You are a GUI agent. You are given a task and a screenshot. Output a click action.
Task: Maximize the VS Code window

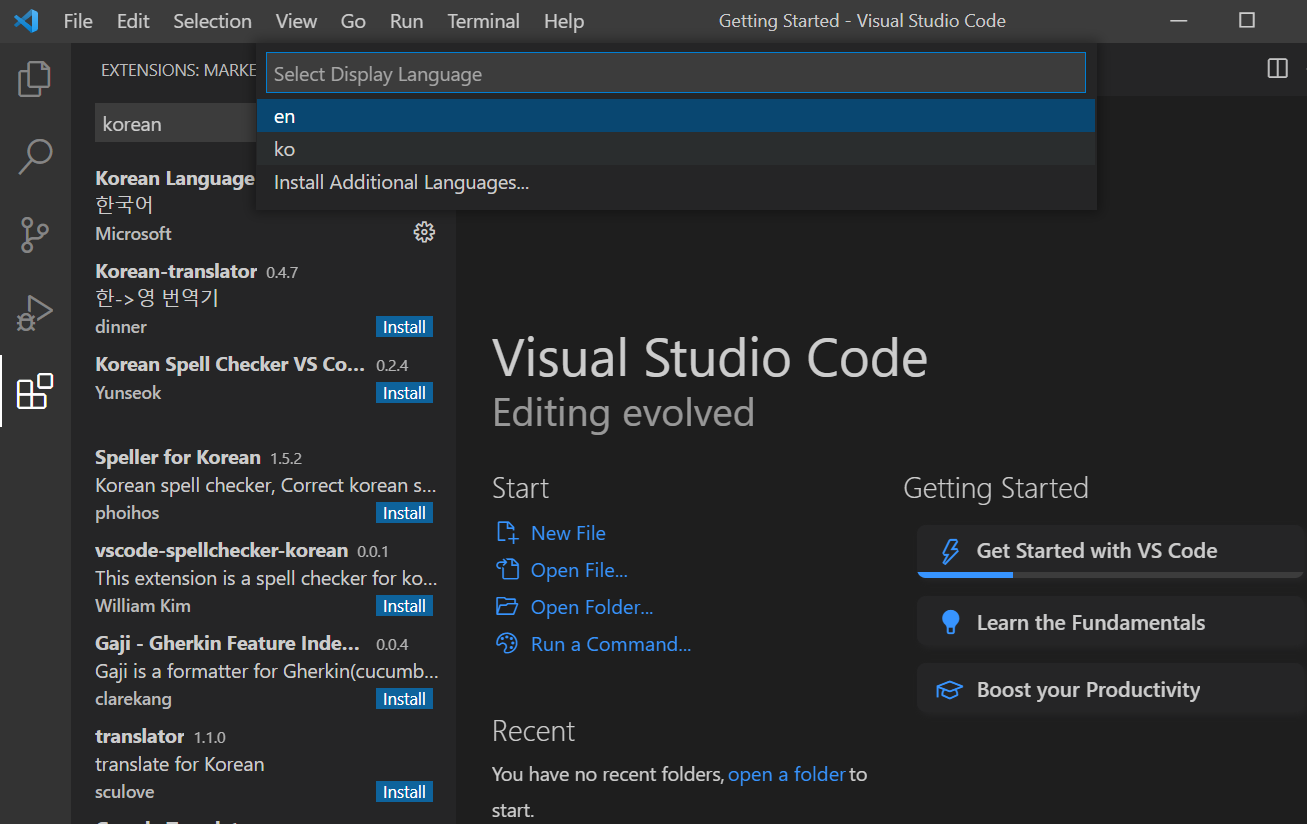(1246, 20)
